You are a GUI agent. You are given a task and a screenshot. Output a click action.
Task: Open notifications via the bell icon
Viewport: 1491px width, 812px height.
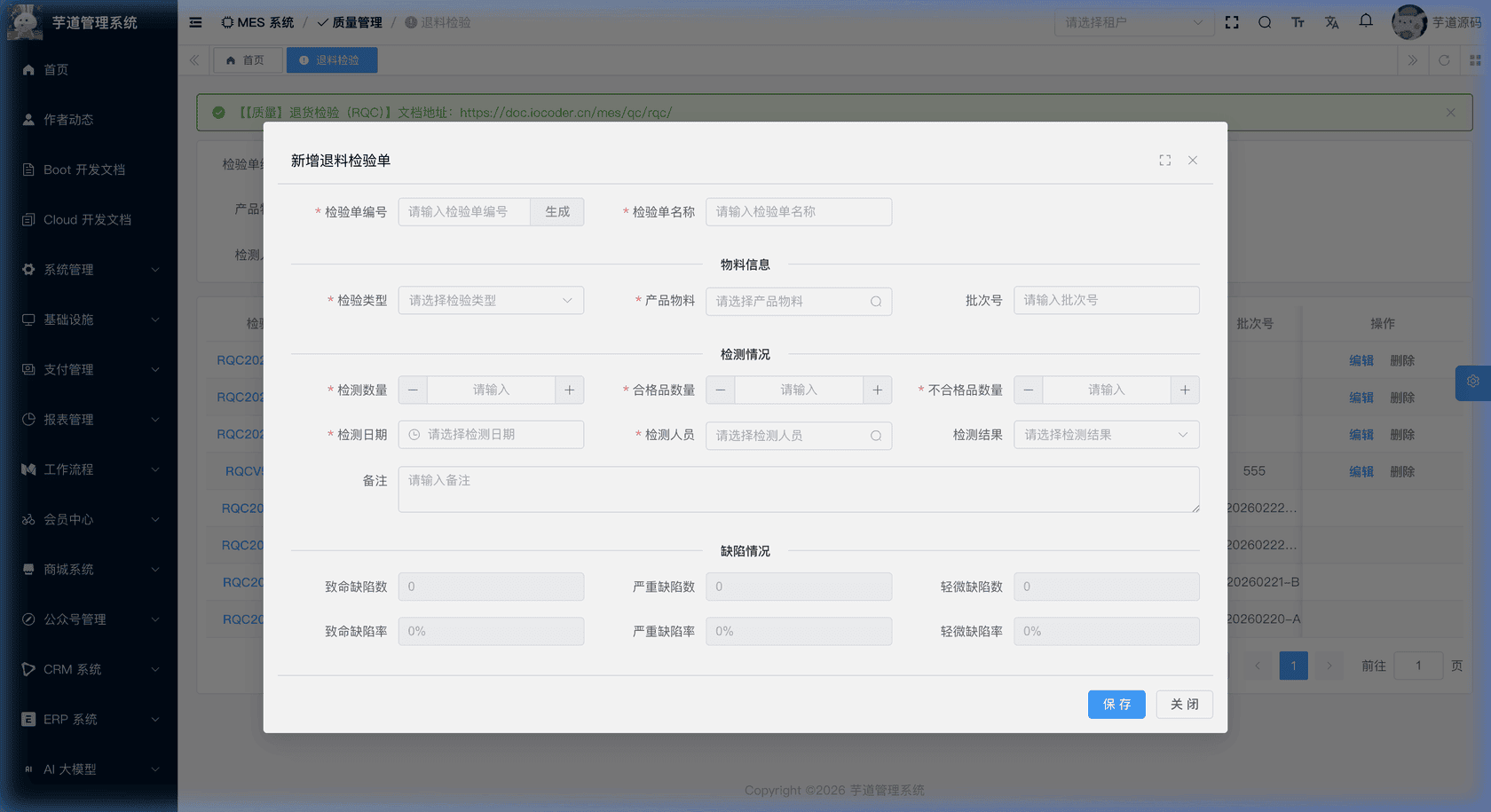(x=1366, y=21)
